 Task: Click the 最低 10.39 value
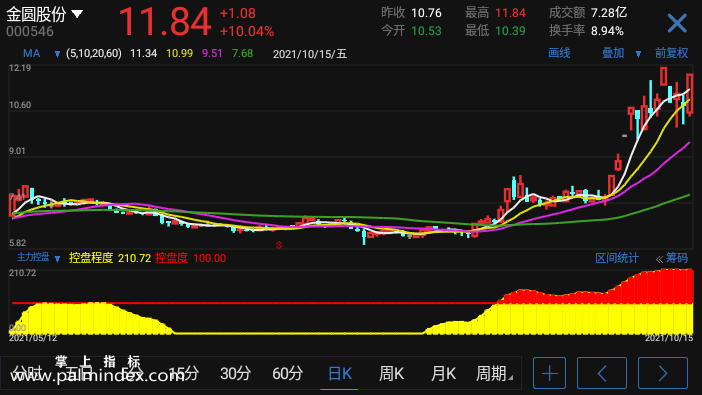[x=510, y=31]
